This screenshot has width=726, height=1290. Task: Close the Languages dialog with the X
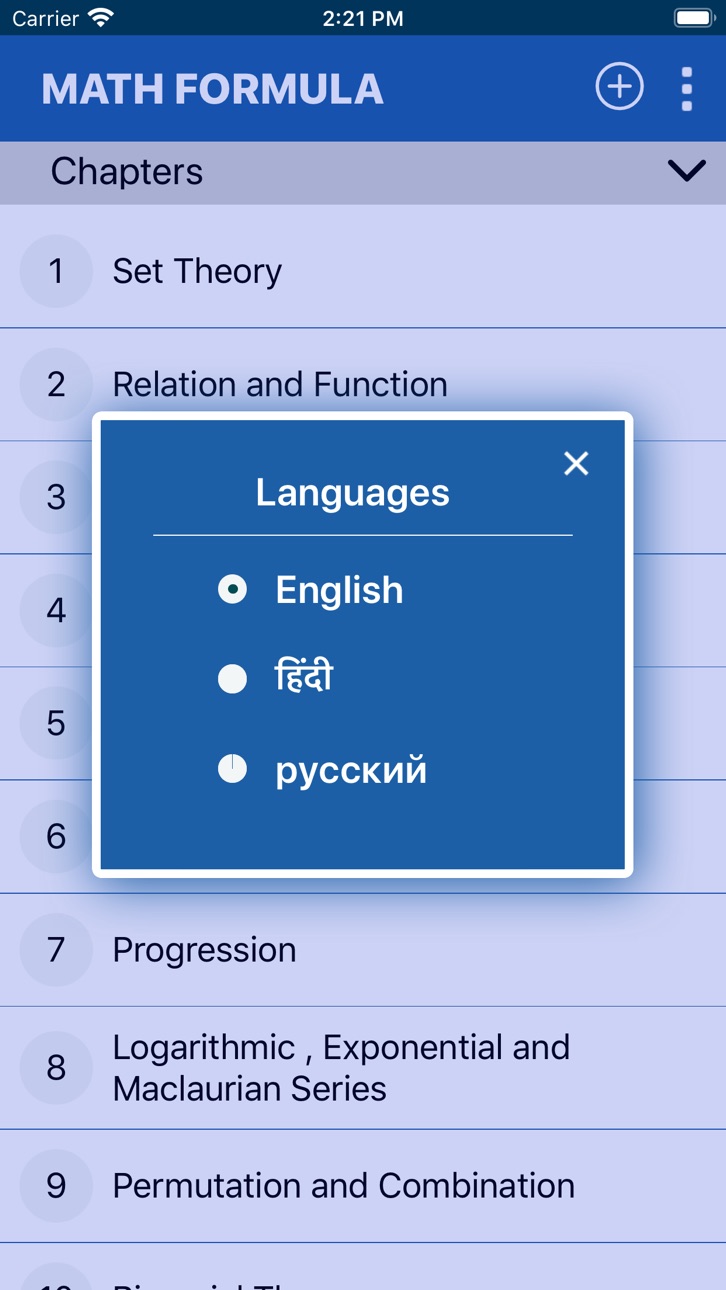[x=576, y=463]
